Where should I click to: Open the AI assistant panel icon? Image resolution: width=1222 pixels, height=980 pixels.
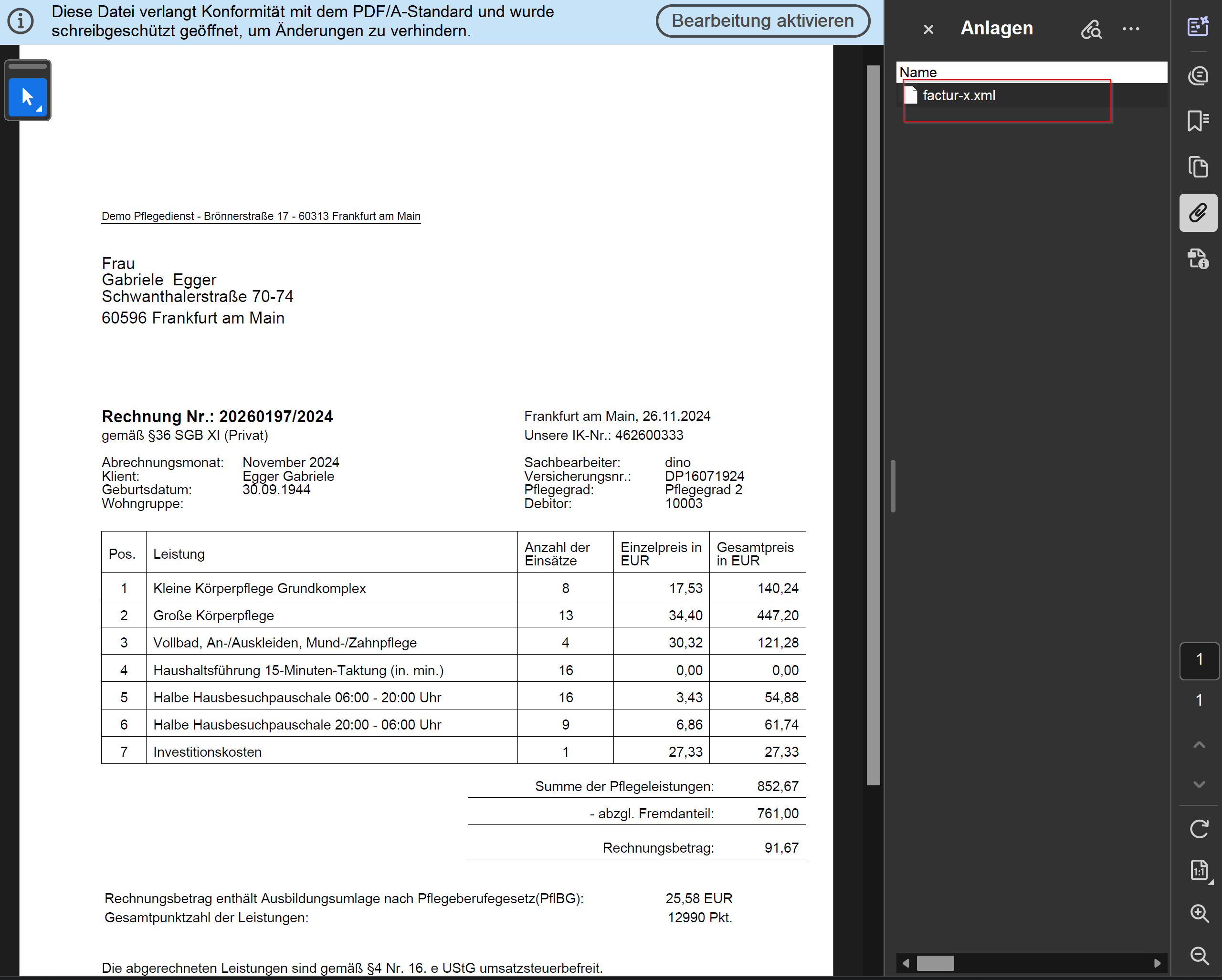[x=1198, y=27]
